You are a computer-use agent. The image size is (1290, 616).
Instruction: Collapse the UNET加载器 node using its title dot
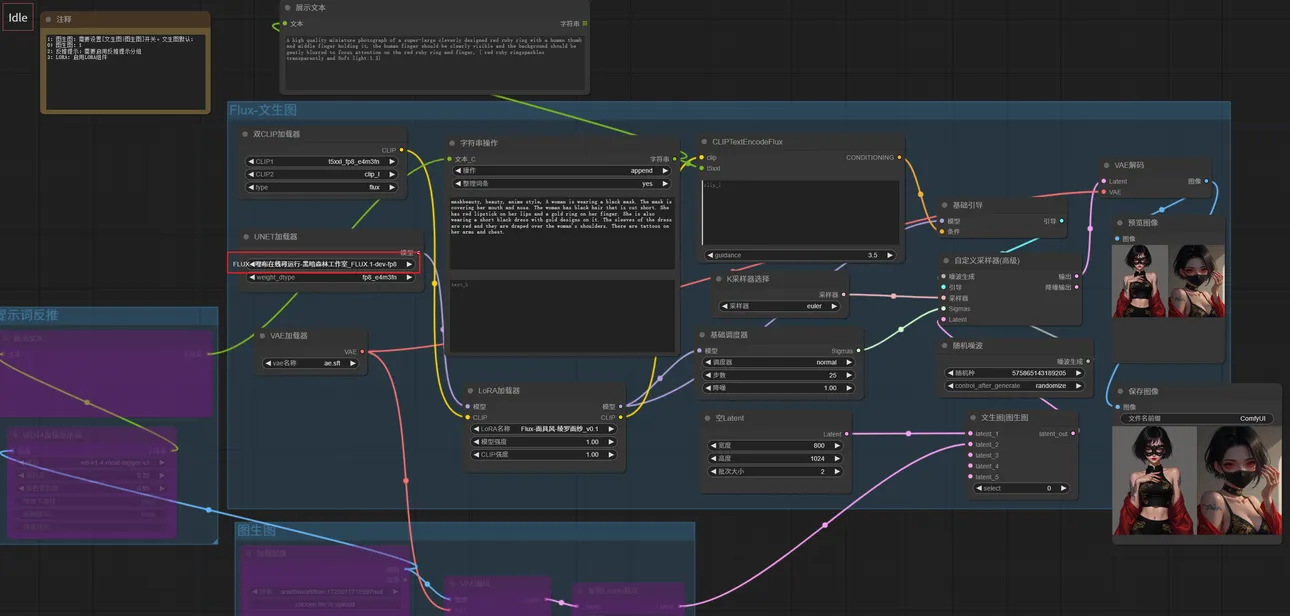[x=246, y=237]
